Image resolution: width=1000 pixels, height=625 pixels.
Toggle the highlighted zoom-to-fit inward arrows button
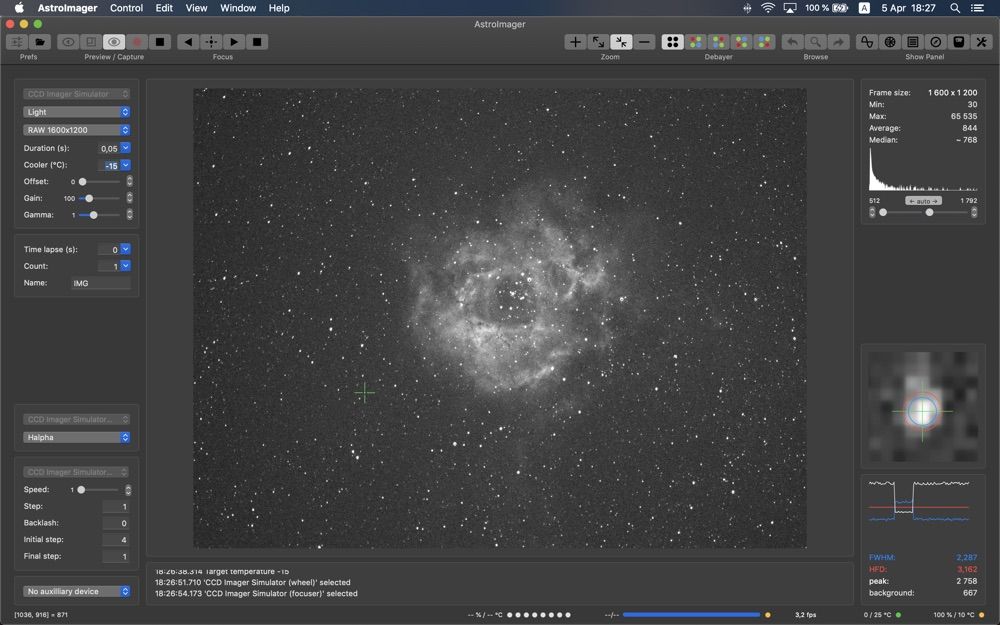(621, 42)
